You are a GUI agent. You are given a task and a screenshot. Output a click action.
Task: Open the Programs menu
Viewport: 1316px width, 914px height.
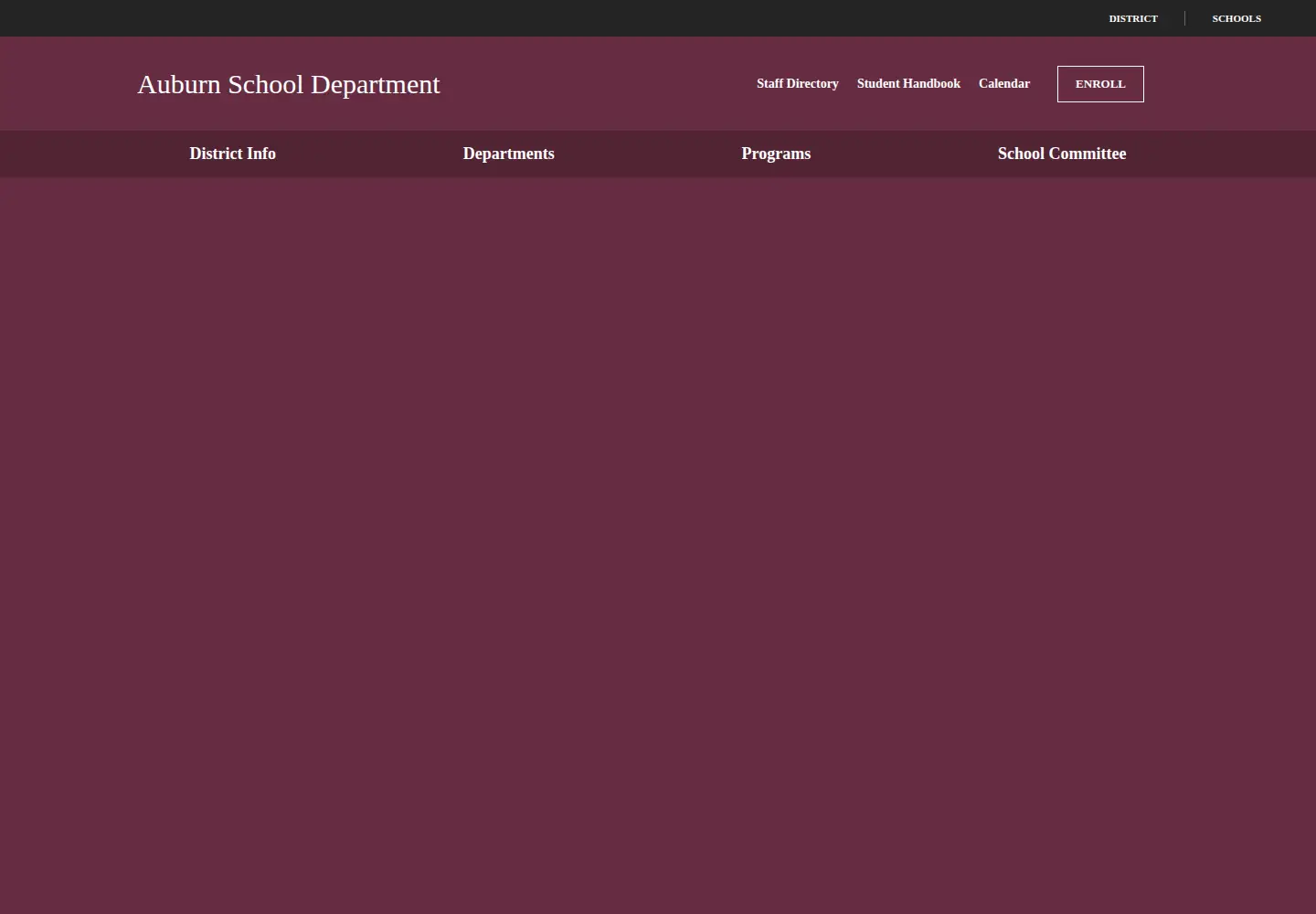(x=776, y=154)
